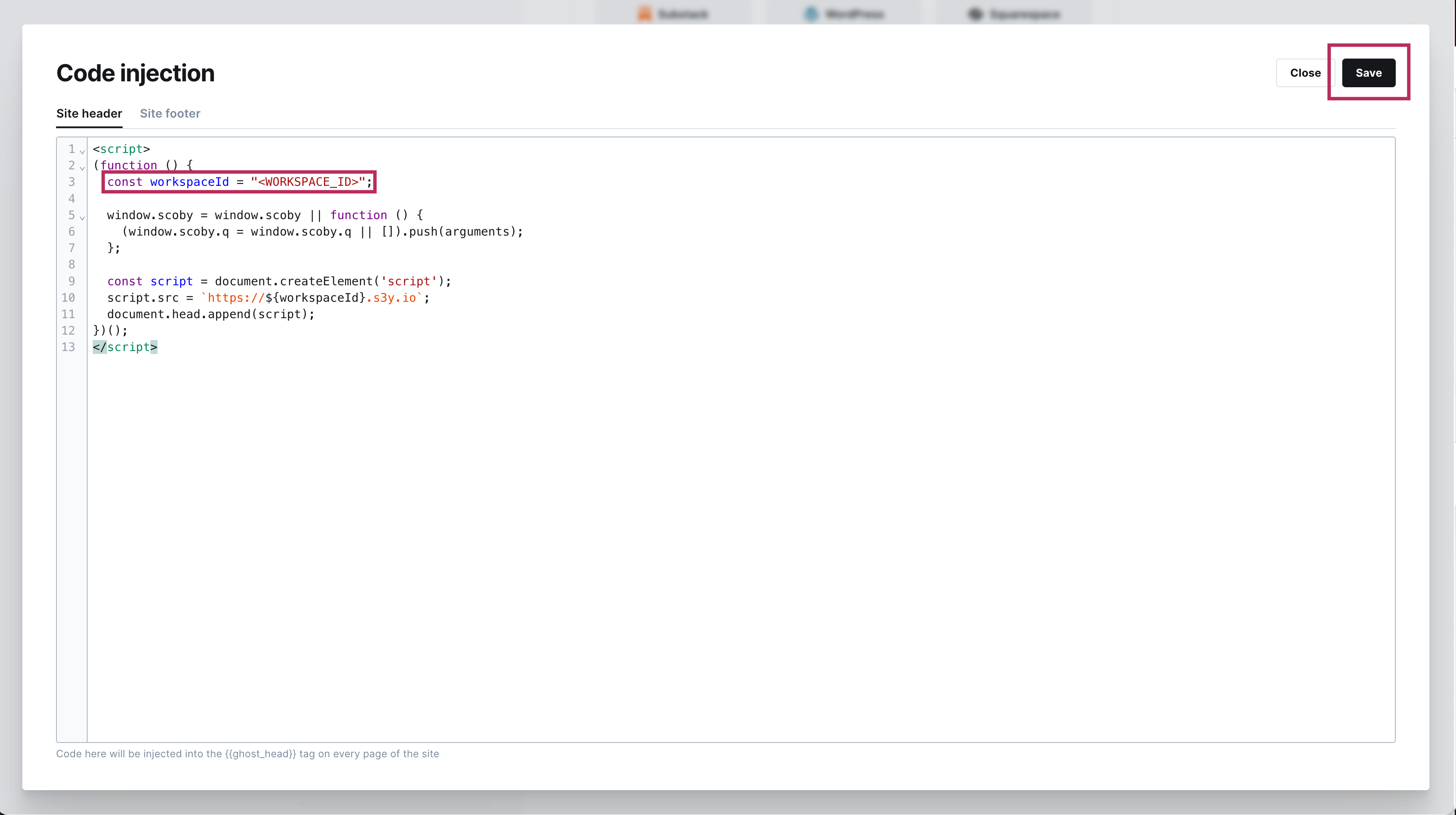
Task: Click line number 3 in the gutter
Action: tap(71, 182)
